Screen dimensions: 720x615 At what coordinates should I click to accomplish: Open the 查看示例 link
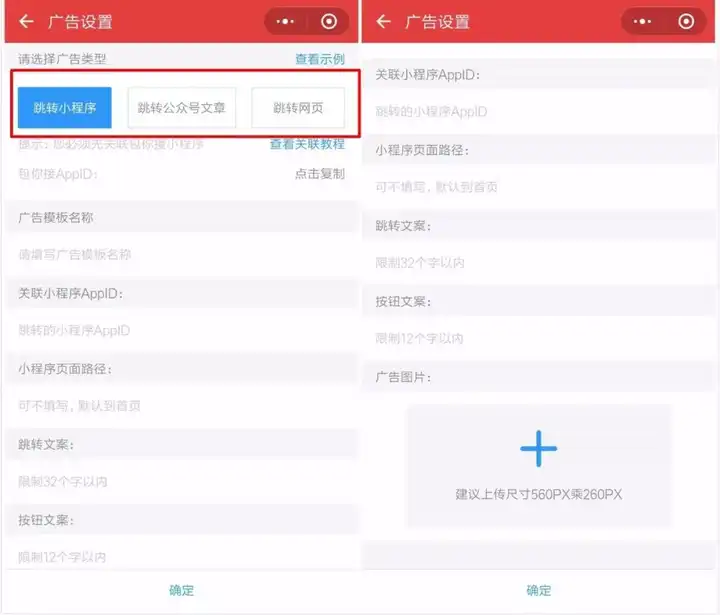(x=320, y=59)
